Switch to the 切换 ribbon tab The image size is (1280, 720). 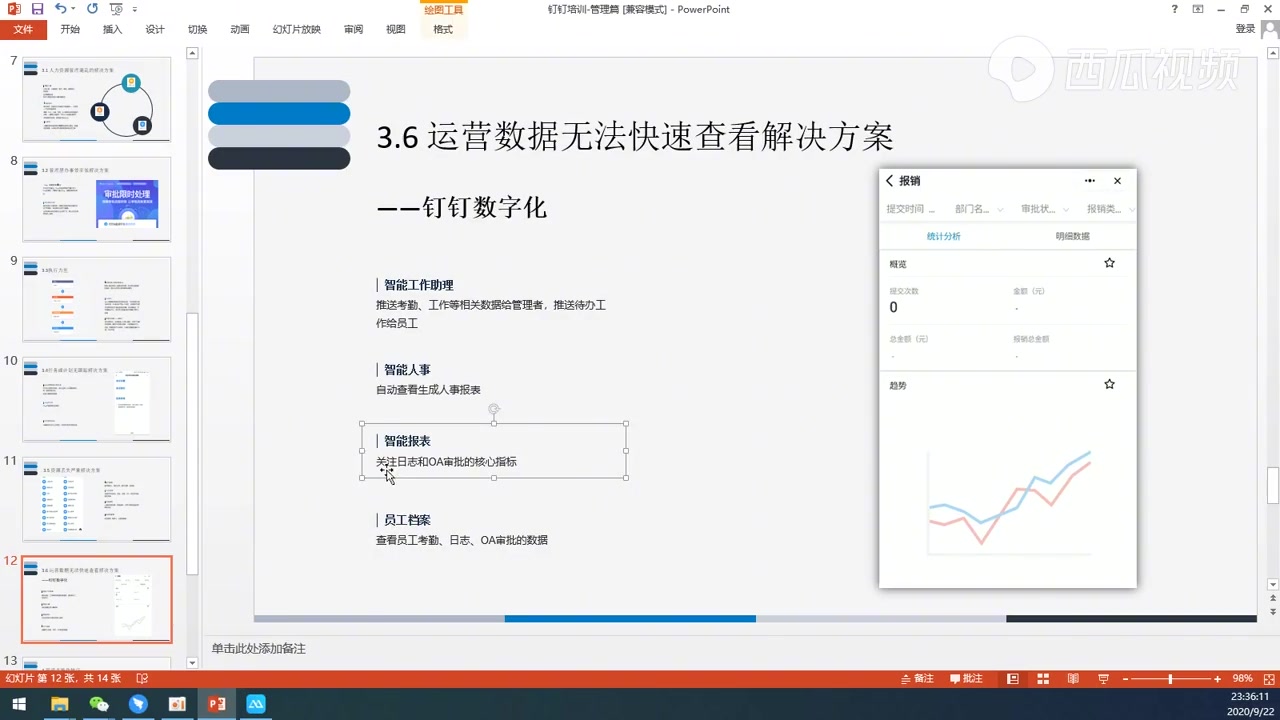point(197,29)
